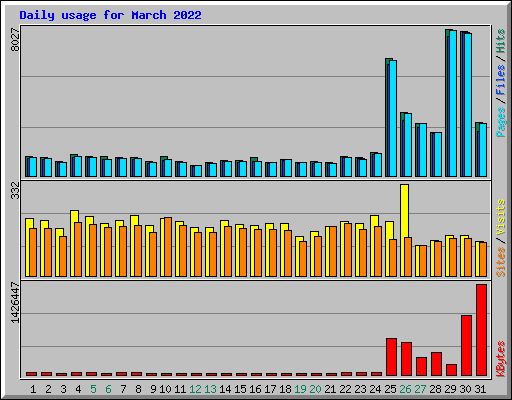
Task: Select the small red KBytes bar, day 15
Action: click(x=241, y=375)
